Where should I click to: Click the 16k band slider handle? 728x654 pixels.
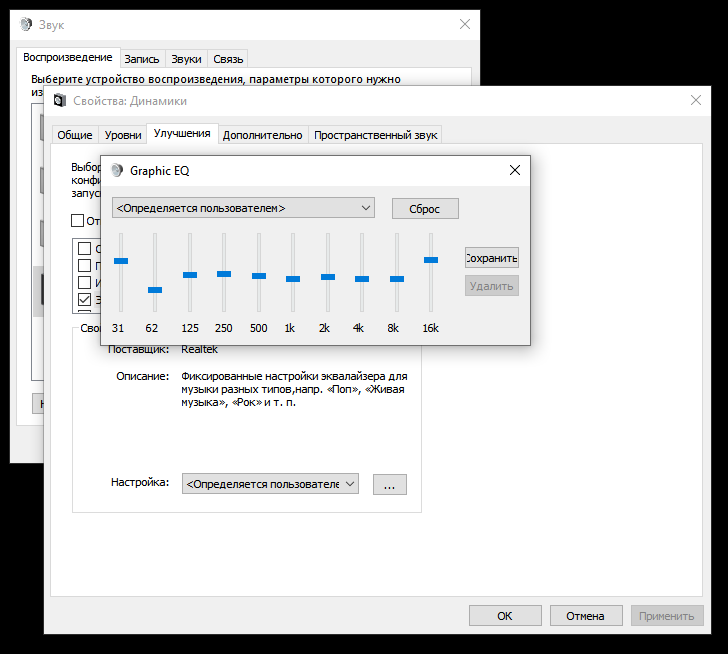(431, 260)
